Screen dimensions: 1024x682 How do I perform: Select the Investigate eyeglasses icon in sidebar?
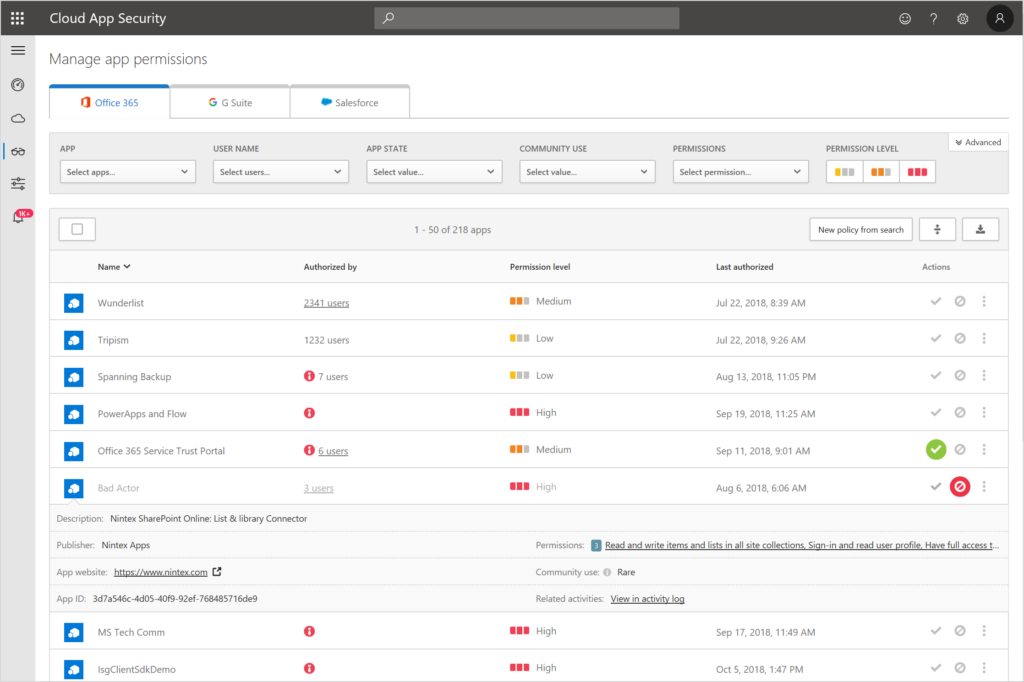coord(17,151)
